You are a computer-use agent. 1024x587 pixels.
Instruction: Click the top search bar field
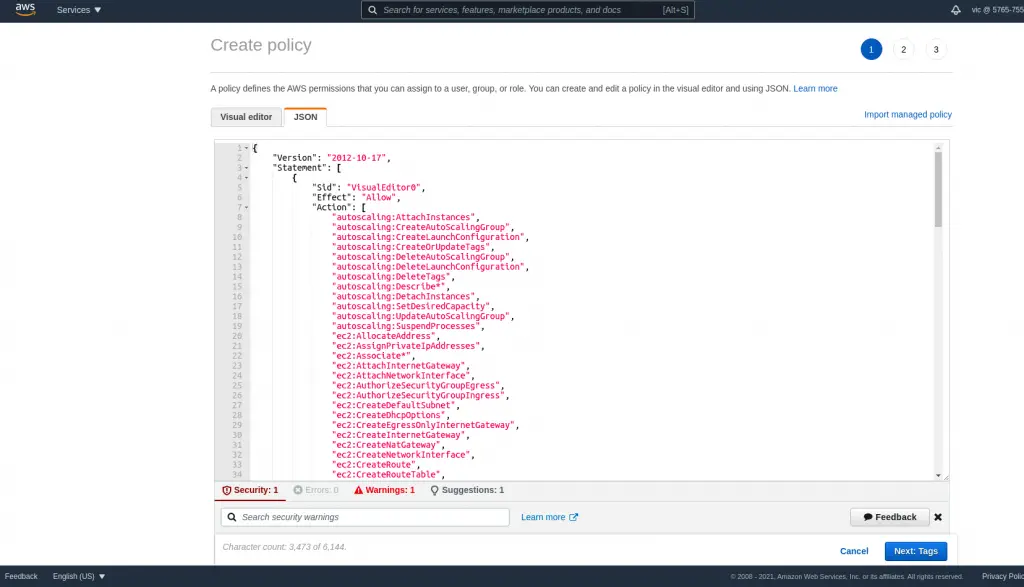(x=528, y=10)
